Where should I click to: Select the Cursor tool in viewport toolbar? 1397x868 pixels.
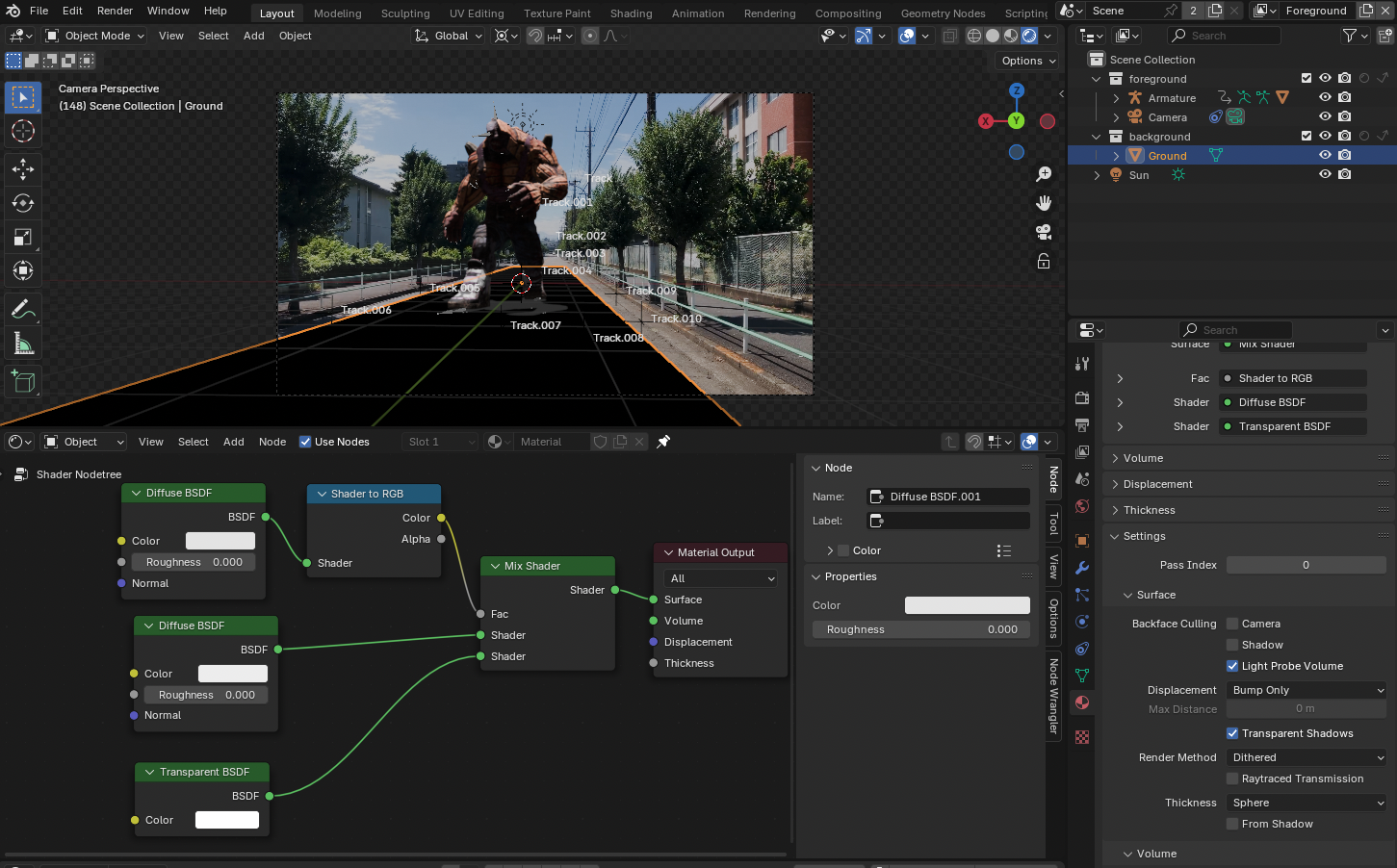click(x=23, y=131)
